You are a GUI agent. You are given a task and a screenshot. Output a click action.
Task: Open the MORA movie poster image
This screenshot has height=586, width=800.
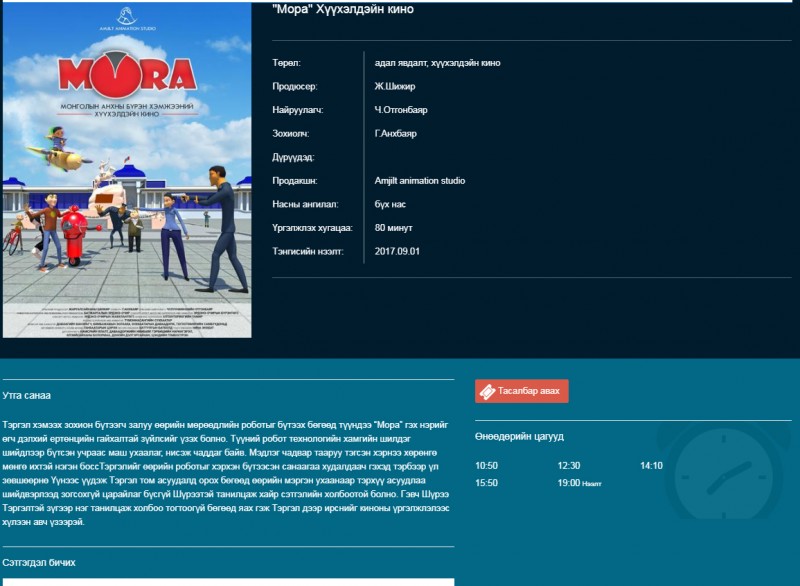tap(127, 170)
